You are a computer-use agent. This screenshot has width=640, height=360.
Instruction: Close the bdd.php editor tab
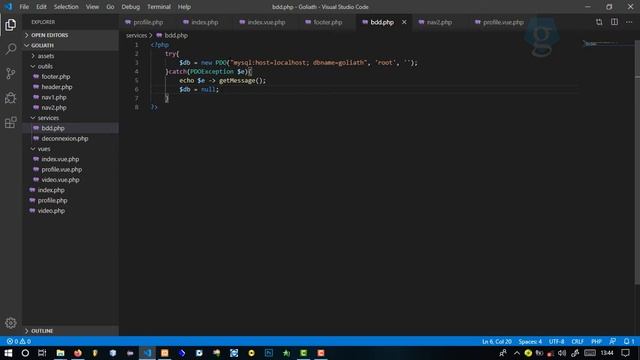(x=404, y=22)
